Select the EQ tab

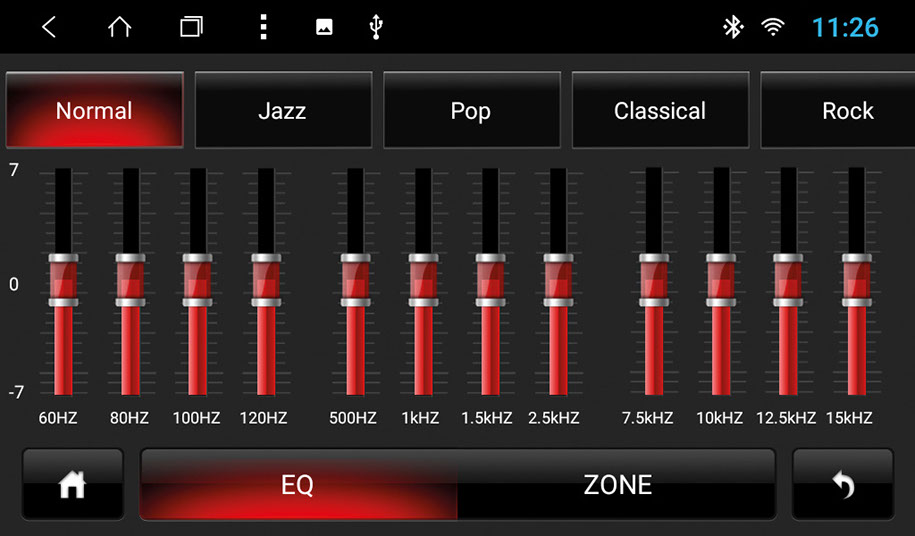pos(298,485)
